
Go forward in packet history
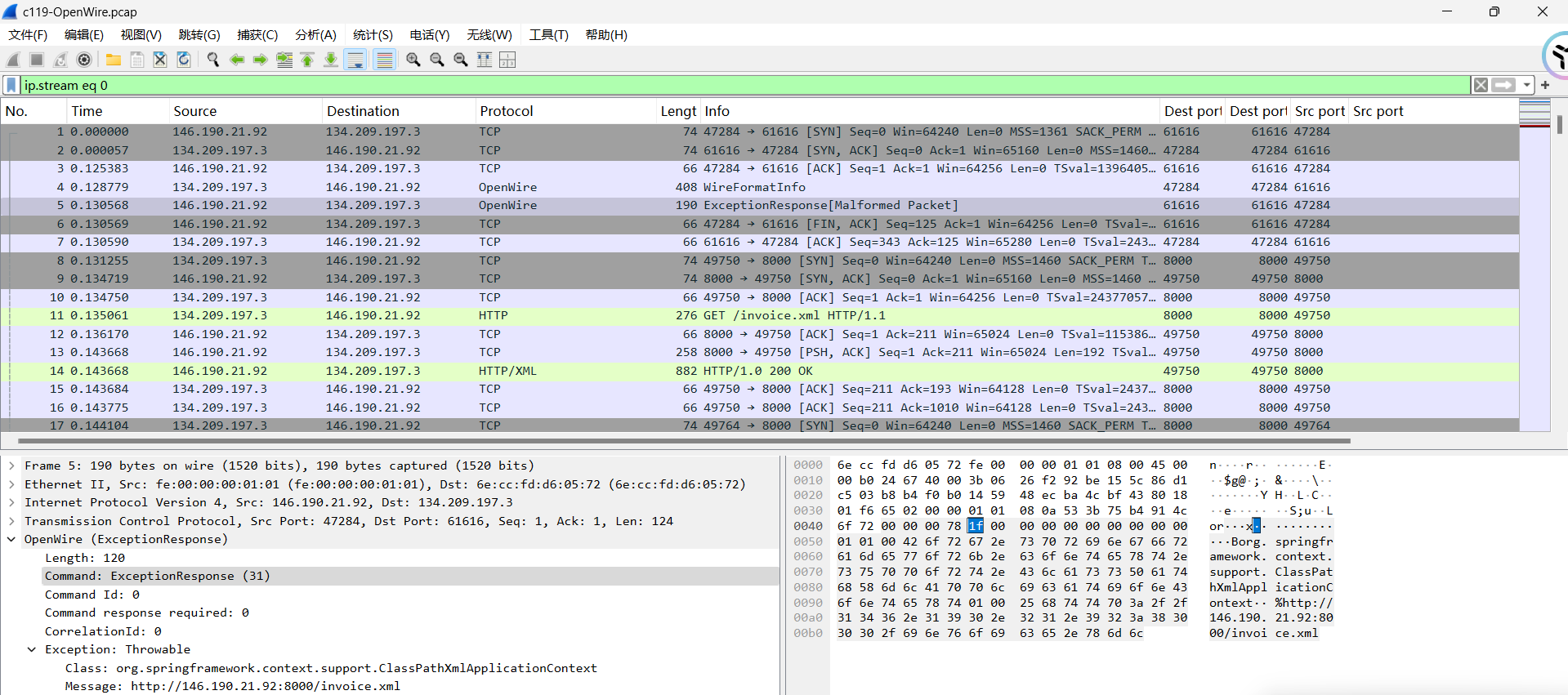261,60
